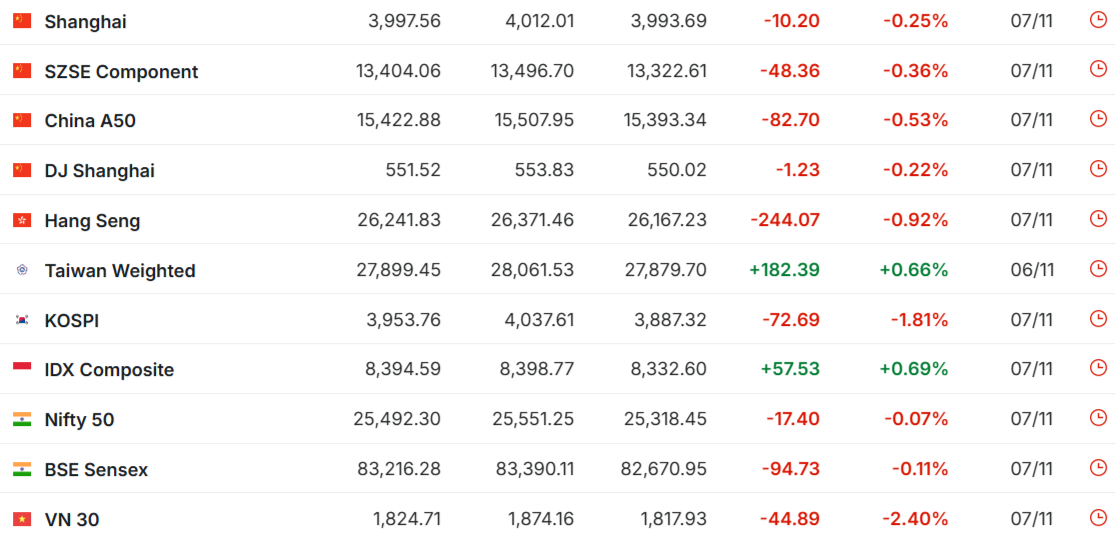
Task: Open the China A50 index link
Action: [90, 120]
